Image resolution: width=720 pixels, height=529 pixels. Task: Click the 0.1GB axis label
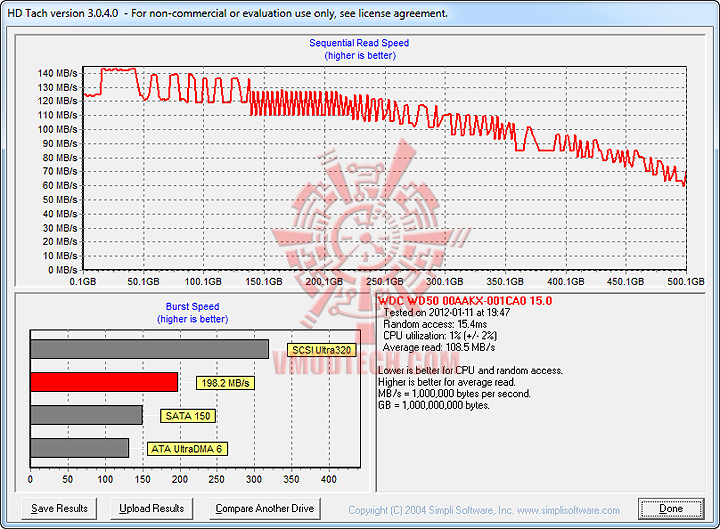[83, 281]
